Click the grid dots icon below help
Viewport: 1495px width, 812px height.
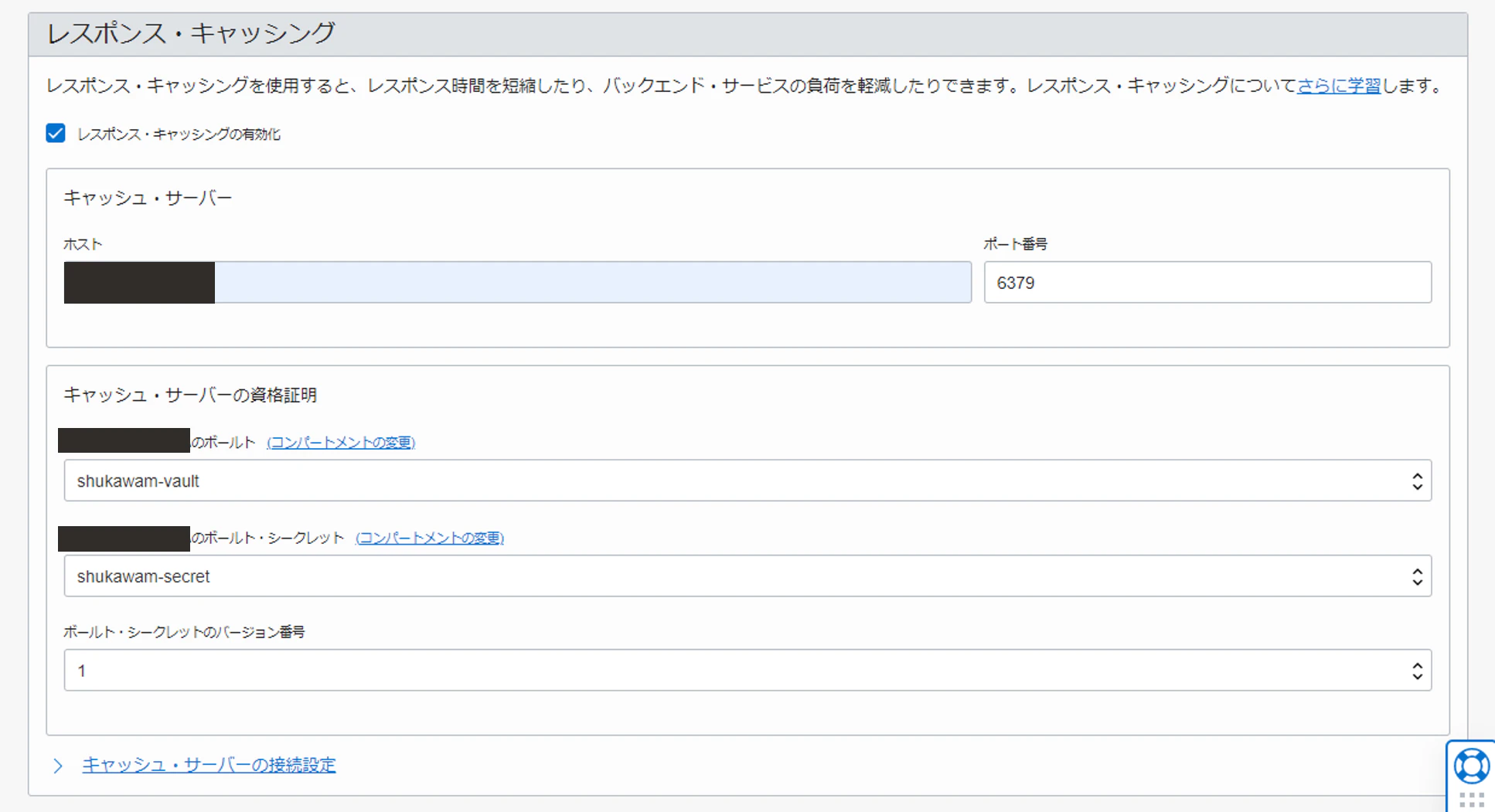(x=1469, y=801)
